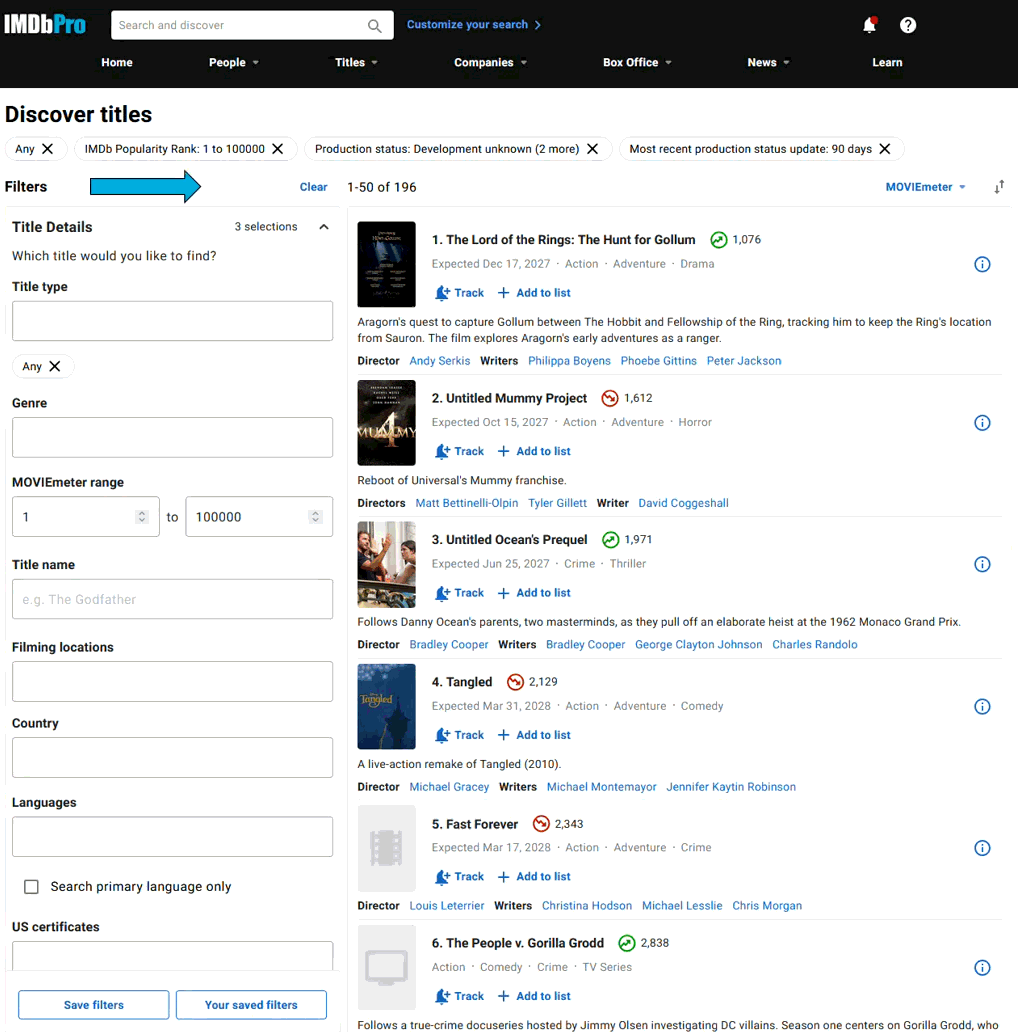Image resolution: width=1018 pixels, height=1032 pixels.
Task: Click the Country input field
Action: tap(172, 758)
